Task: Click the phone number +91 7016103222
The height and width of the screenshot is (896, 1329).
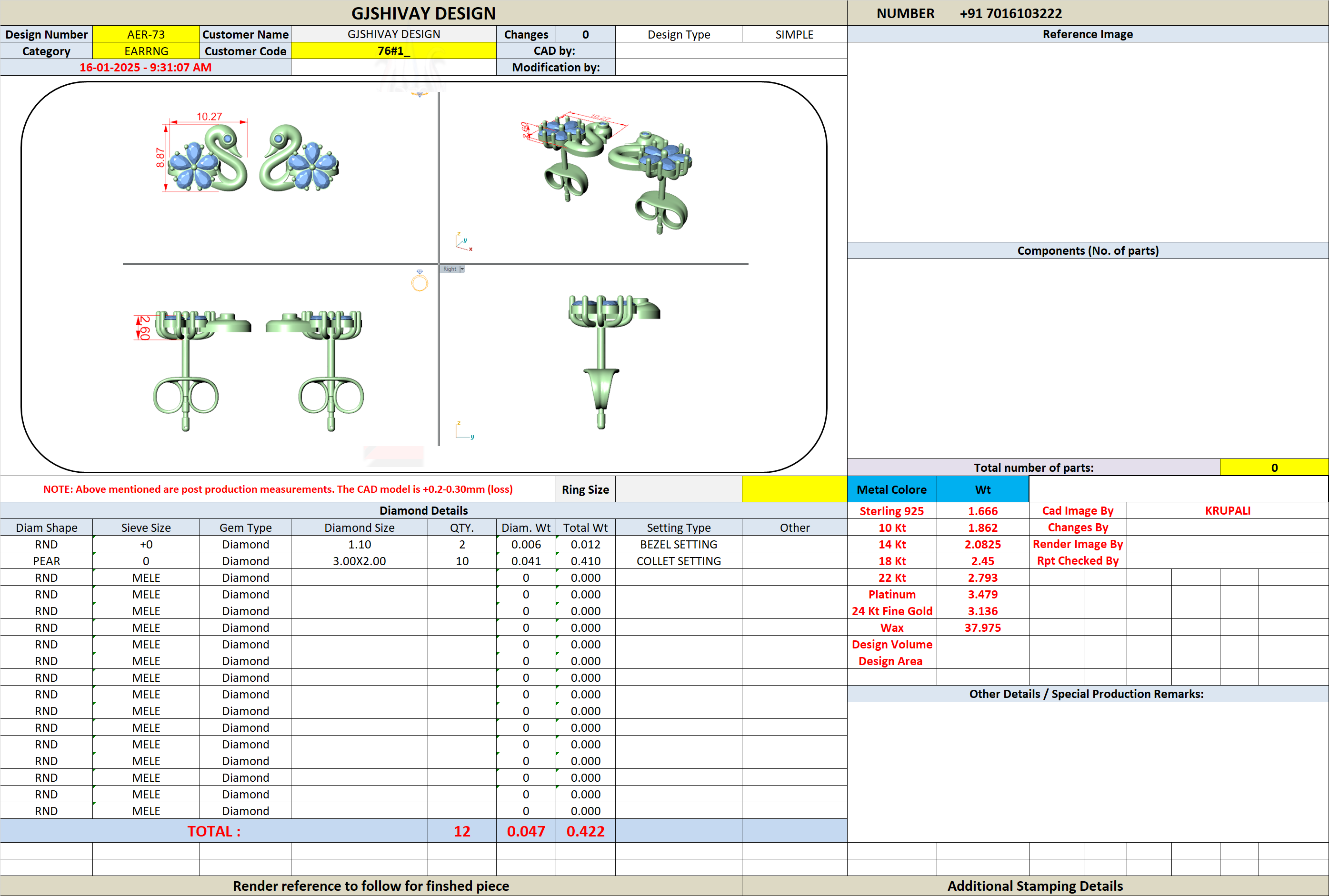Action: click(x=1010, y=13)
